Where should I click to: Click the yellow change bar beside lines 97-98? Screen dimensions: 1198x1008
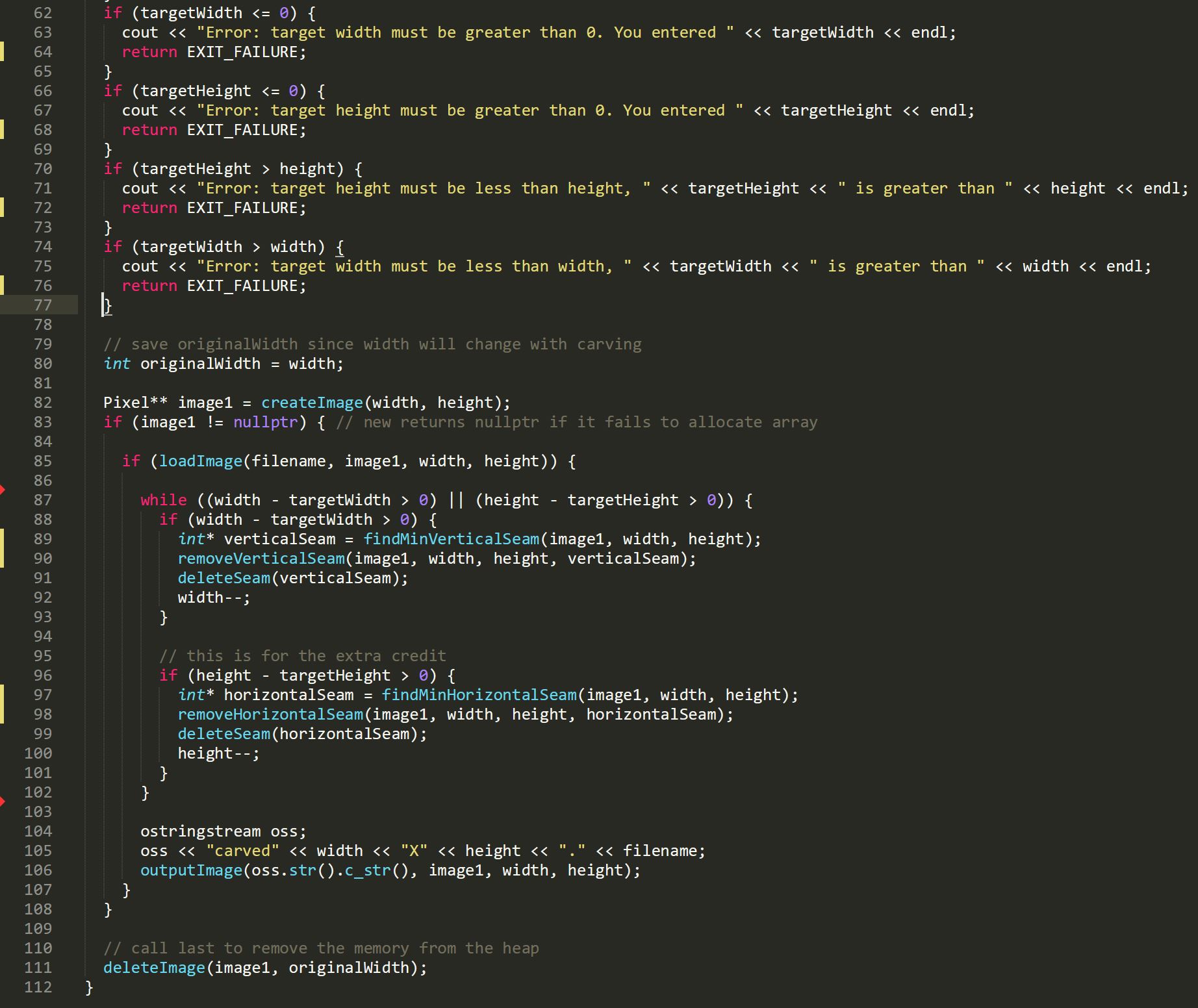point(3,705)
